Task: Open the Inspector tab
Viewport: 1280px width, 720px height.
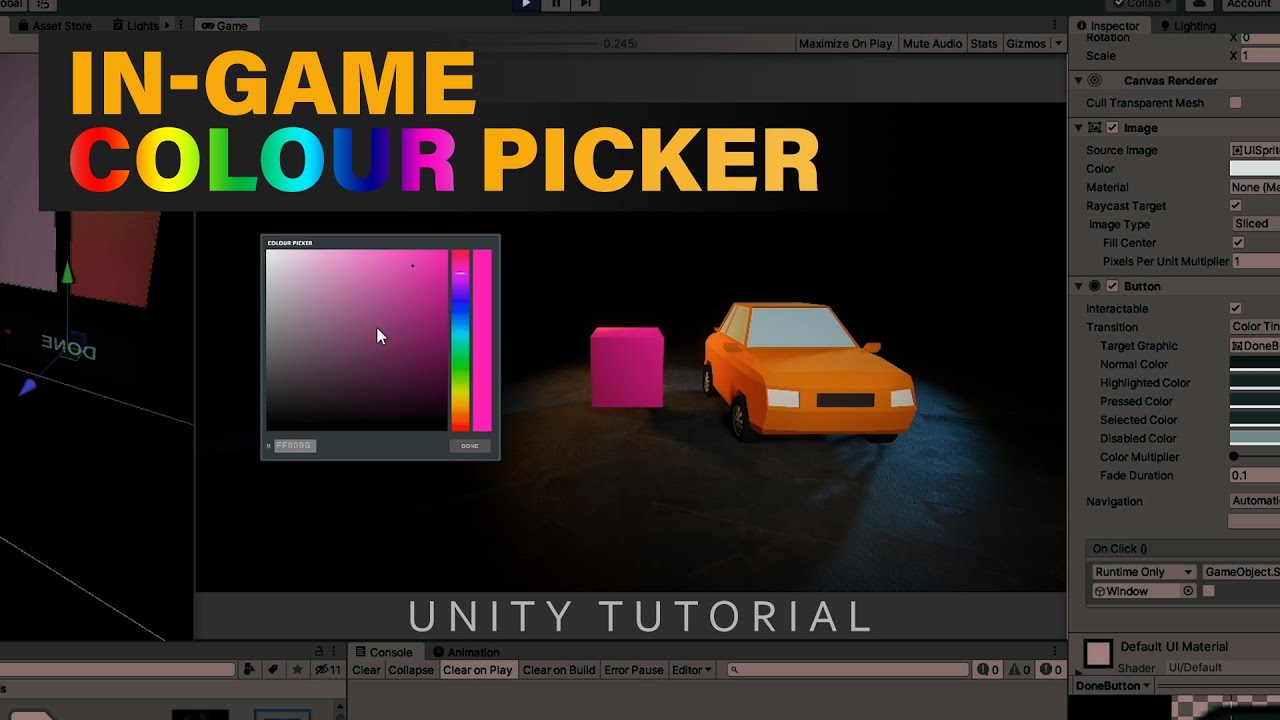Action: click(1108, 26)
